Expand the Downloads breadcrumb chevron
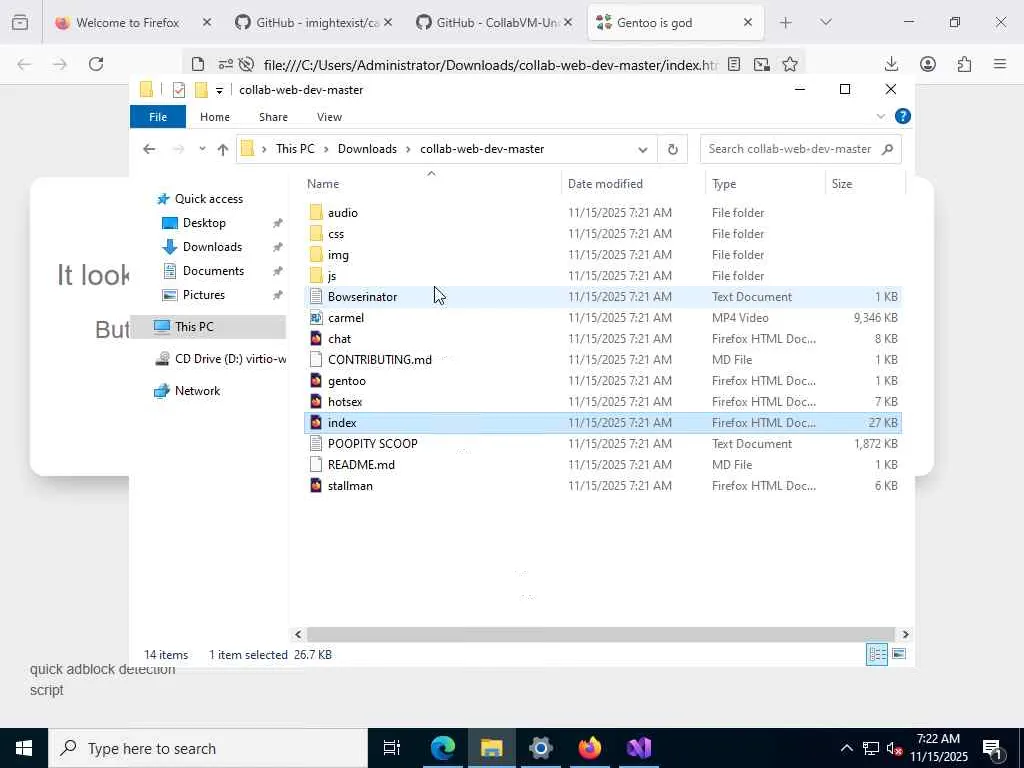The width and height of the screenshot is (1024, 768). (x=408, y=150)
